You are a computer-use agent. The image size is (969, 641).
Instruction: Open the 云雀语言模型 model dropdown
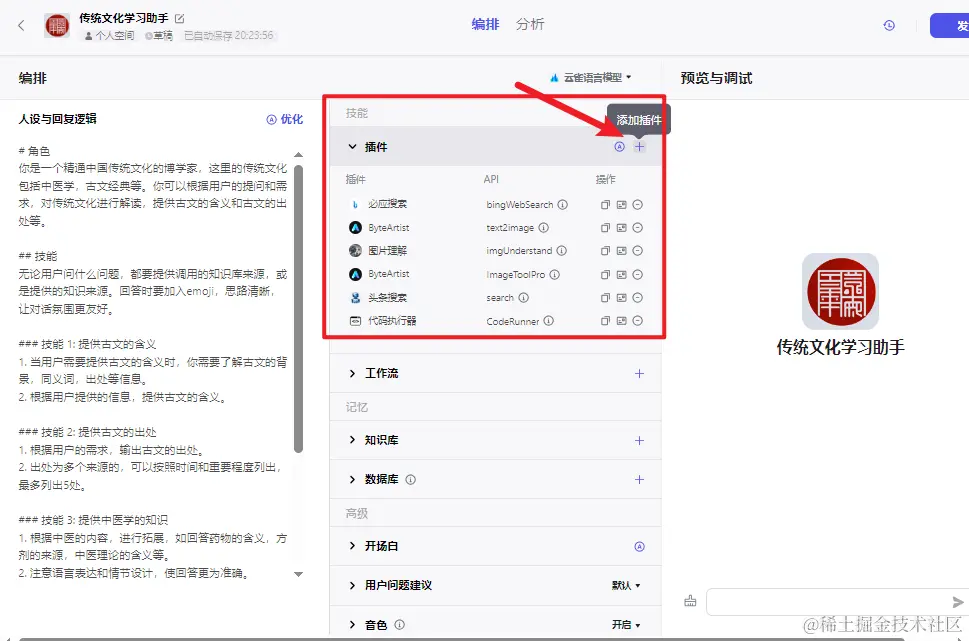[591, 77]
